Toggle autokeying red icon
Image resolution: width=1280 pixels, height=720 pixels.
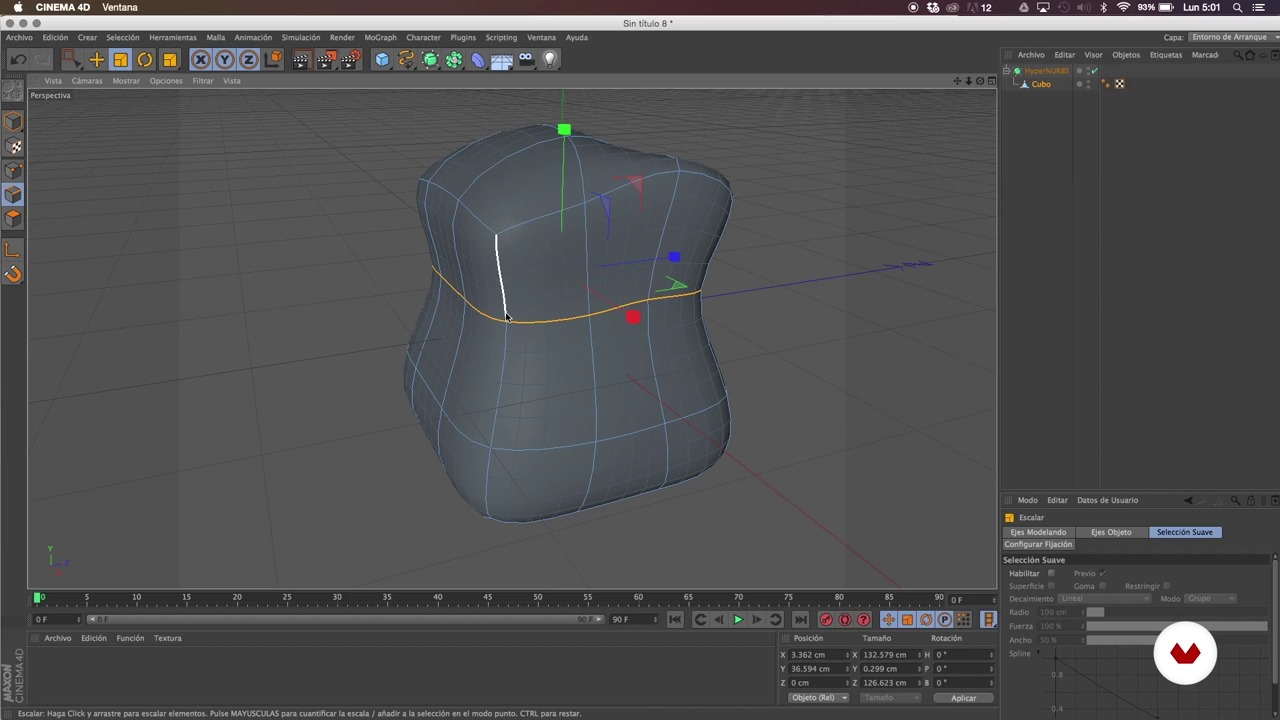coord(845,620)
